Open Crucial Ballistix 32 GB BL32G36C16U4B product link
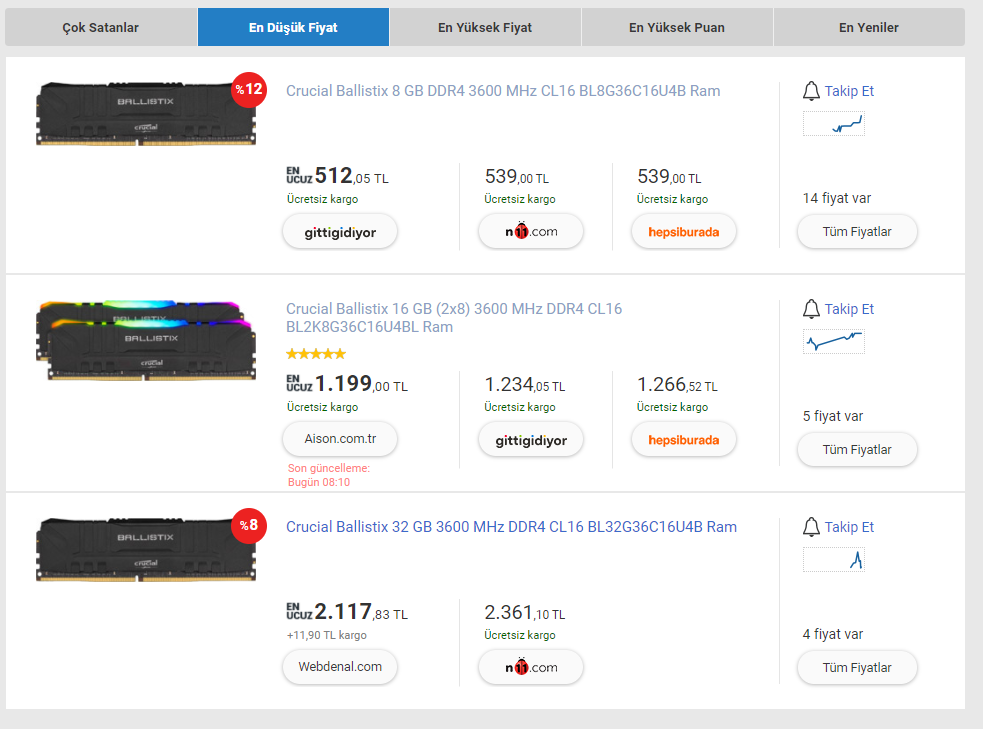Image resolution: width=983 pixels, height=729 pixels. coord(512,527)
